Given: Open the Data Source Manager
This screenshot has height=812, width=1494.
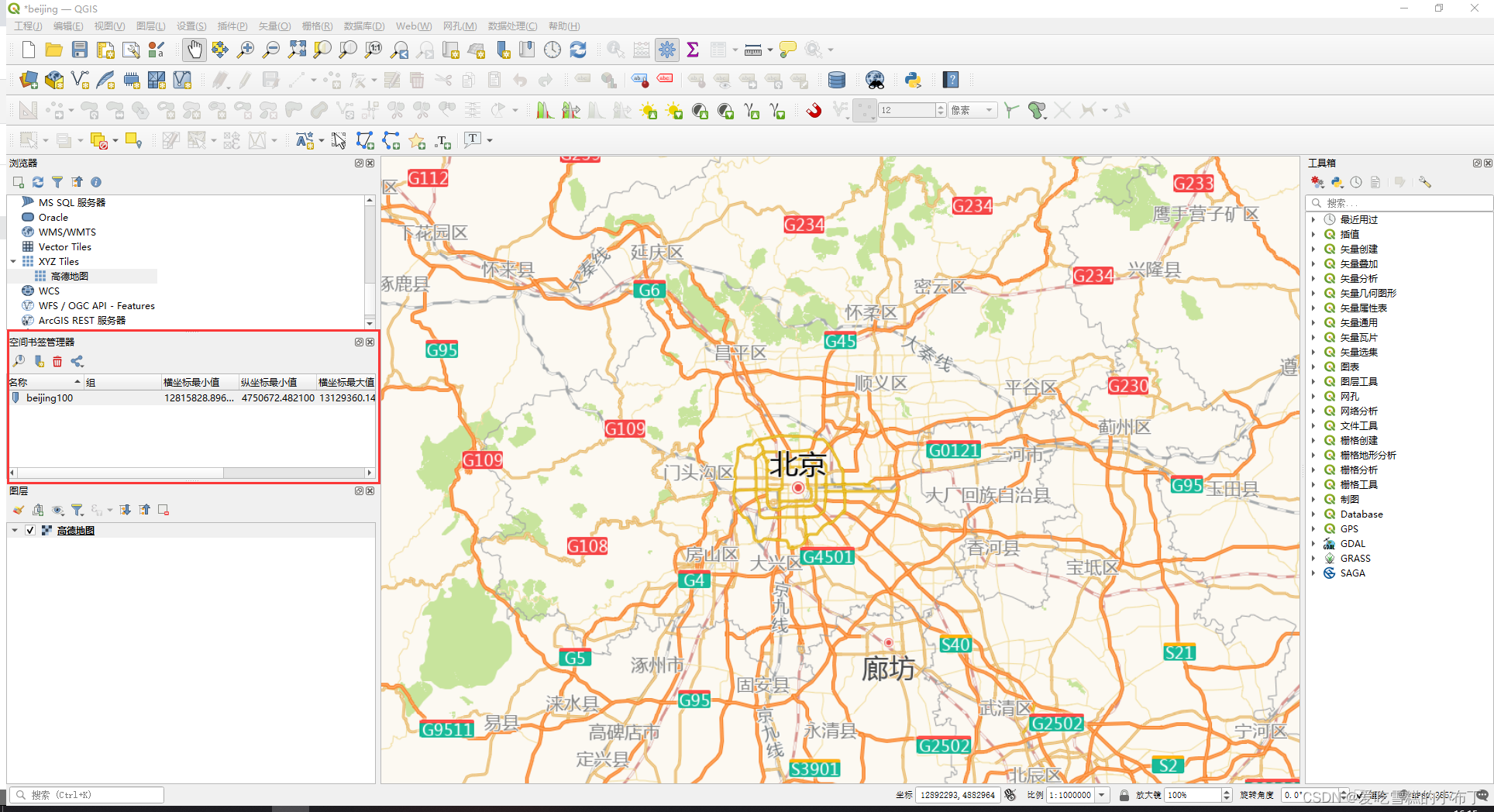Looking at the screenshot, I should point(29,80).
